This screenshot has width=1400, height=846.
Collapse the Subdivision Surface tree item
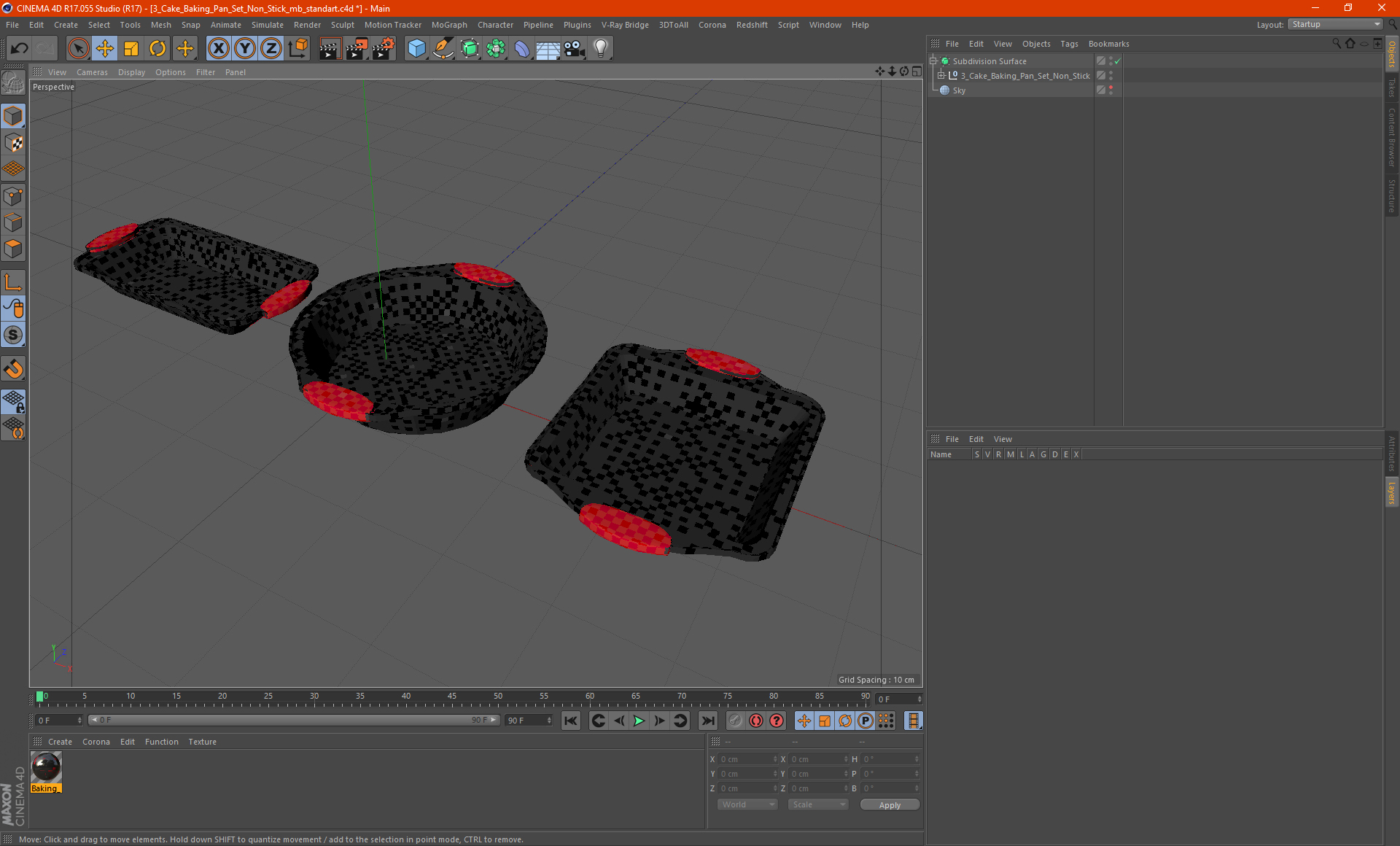[933, 61]
